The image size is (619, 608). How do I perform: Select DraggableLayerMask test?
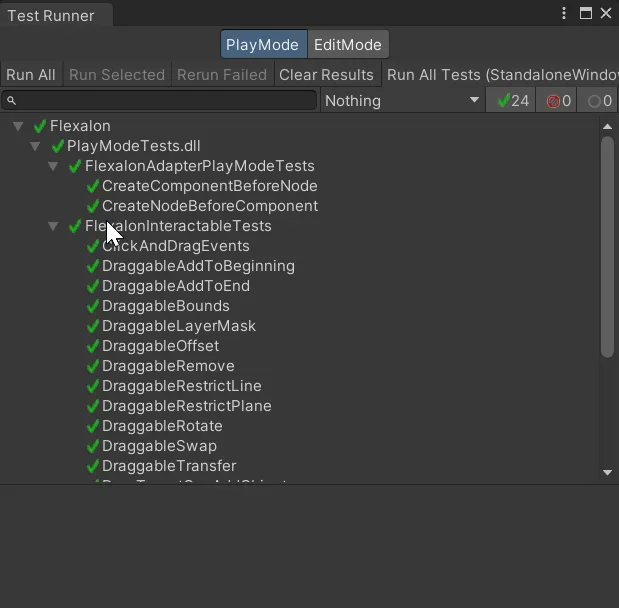(299, 326)
